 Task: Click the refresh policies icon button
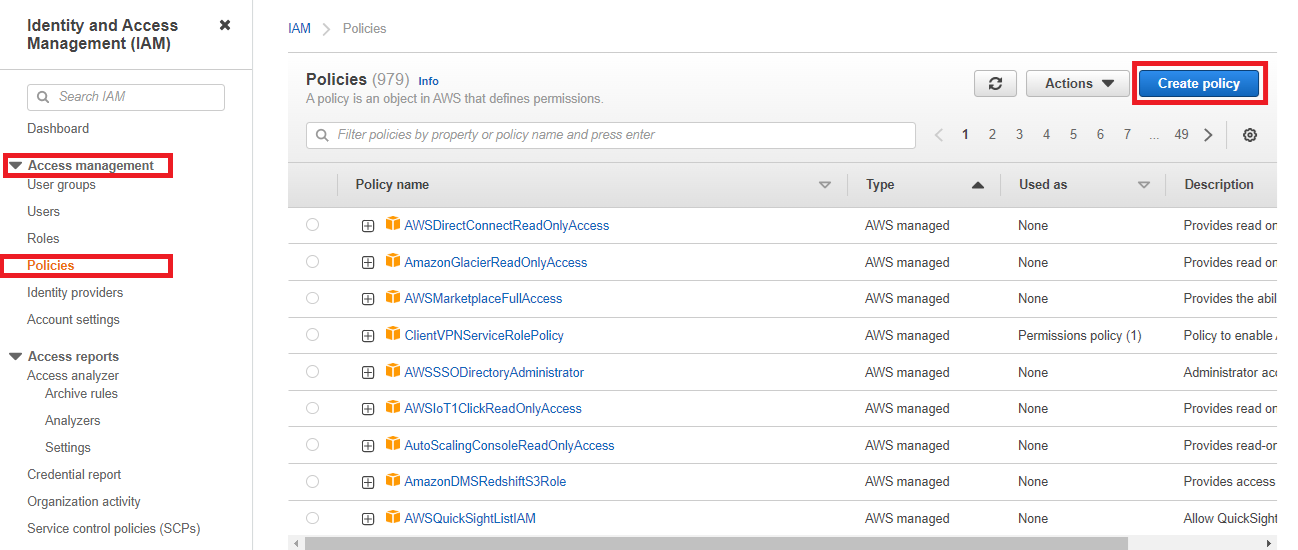click(995, 84)
